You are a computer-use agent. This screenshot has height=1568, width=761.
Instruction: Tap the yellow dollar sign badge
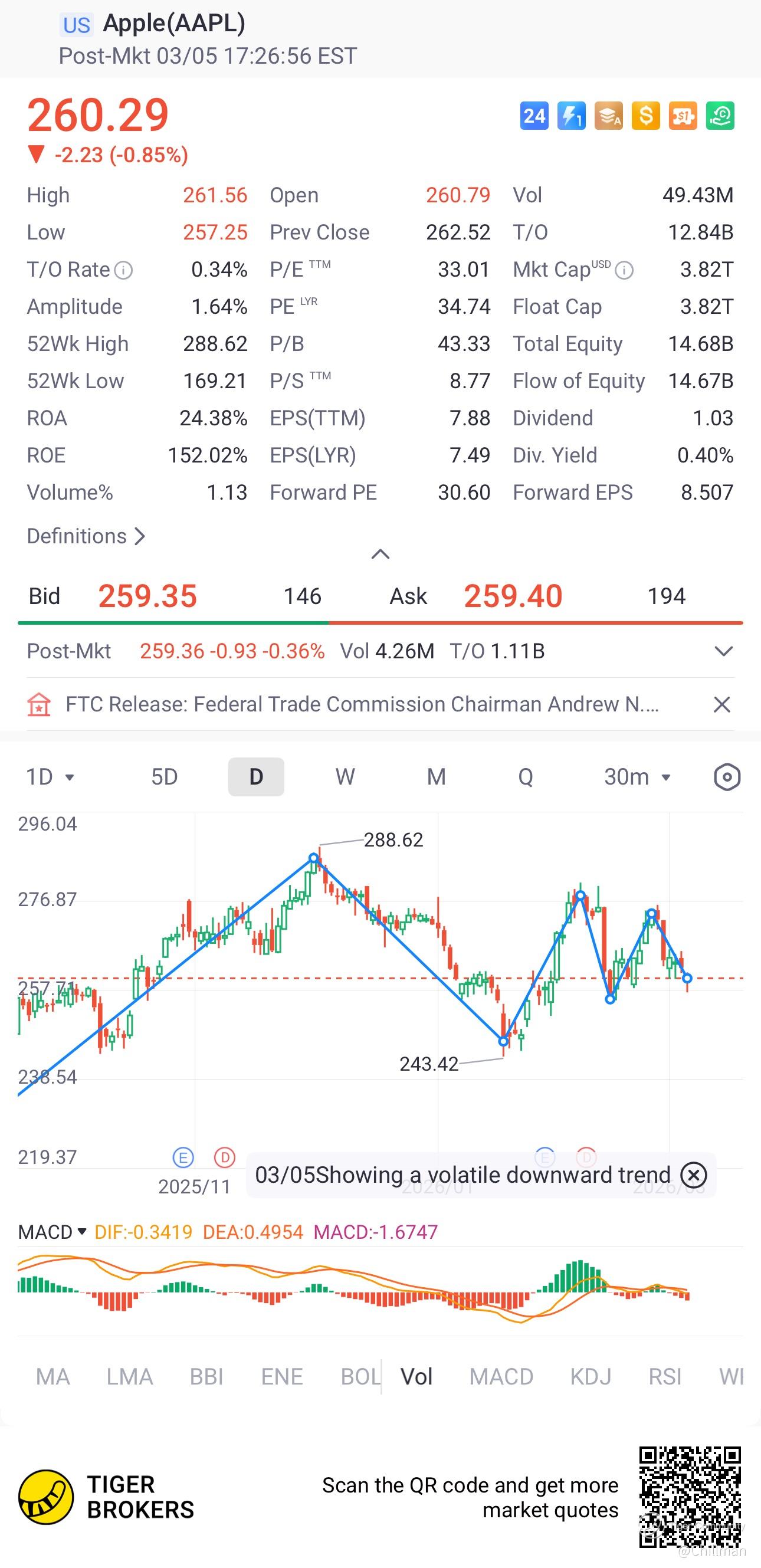pos(645,116)
